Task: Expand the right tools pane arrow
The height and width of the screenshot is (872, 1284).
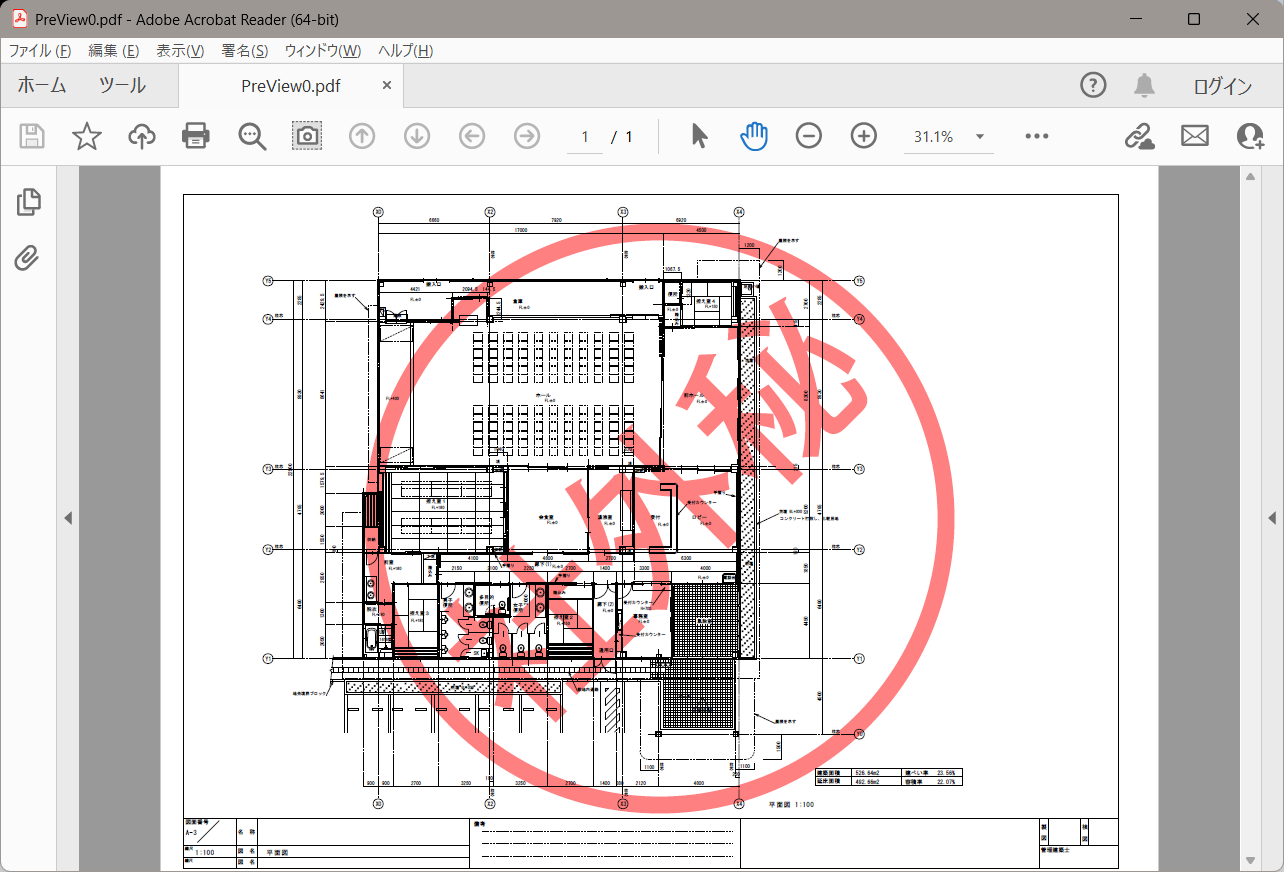Action: tap(1272, 518)
